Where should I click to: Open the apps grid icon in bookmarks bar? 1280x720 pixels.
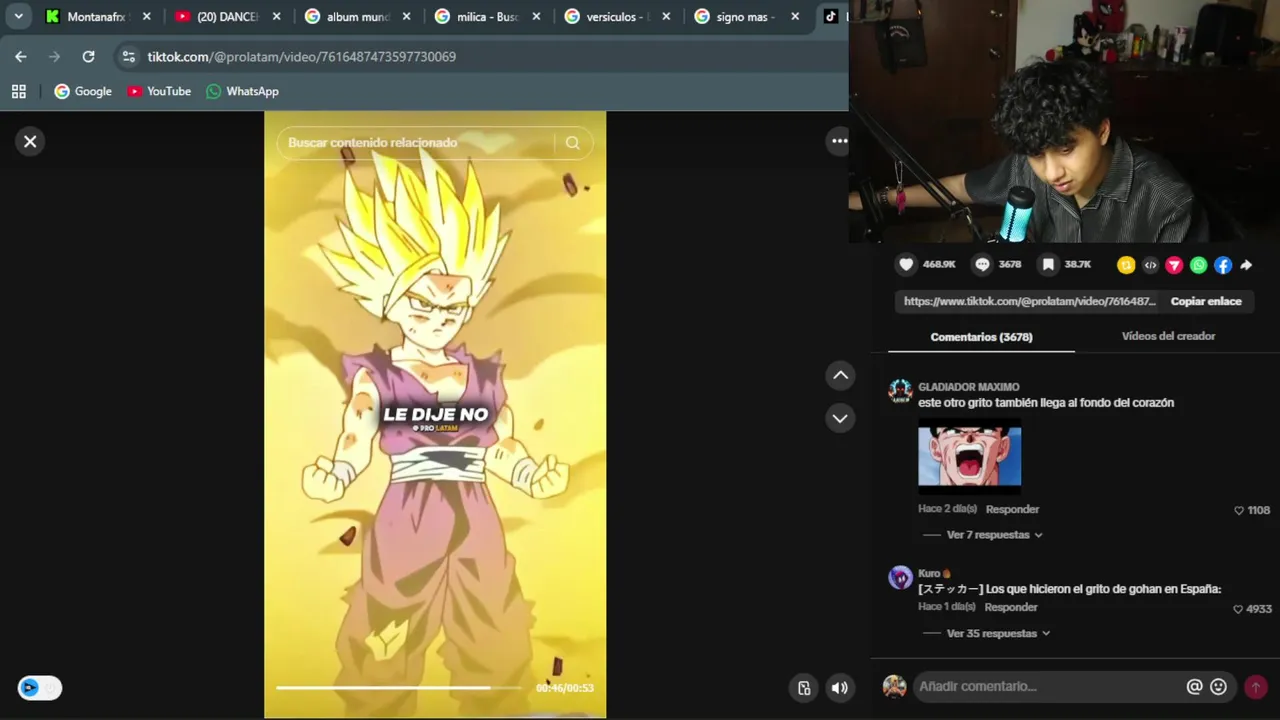[18, 91]
